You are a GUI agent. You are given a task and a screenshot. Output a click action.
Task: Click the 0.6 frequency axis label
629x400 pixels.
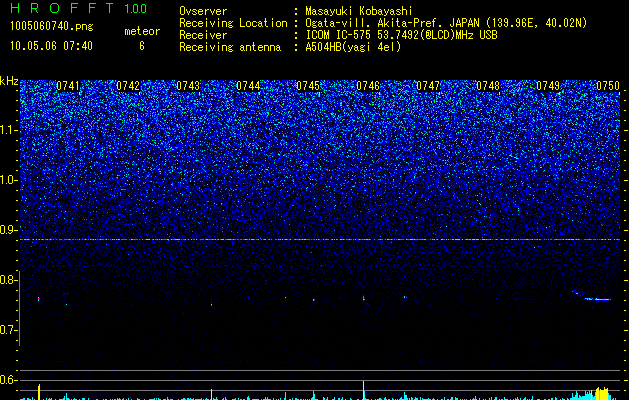(9, 380)
